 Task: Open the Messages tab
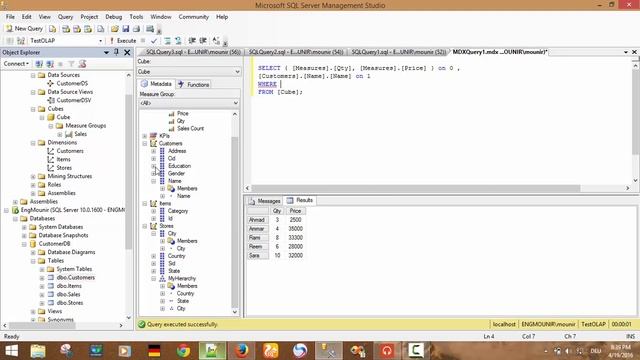[264, 201]
